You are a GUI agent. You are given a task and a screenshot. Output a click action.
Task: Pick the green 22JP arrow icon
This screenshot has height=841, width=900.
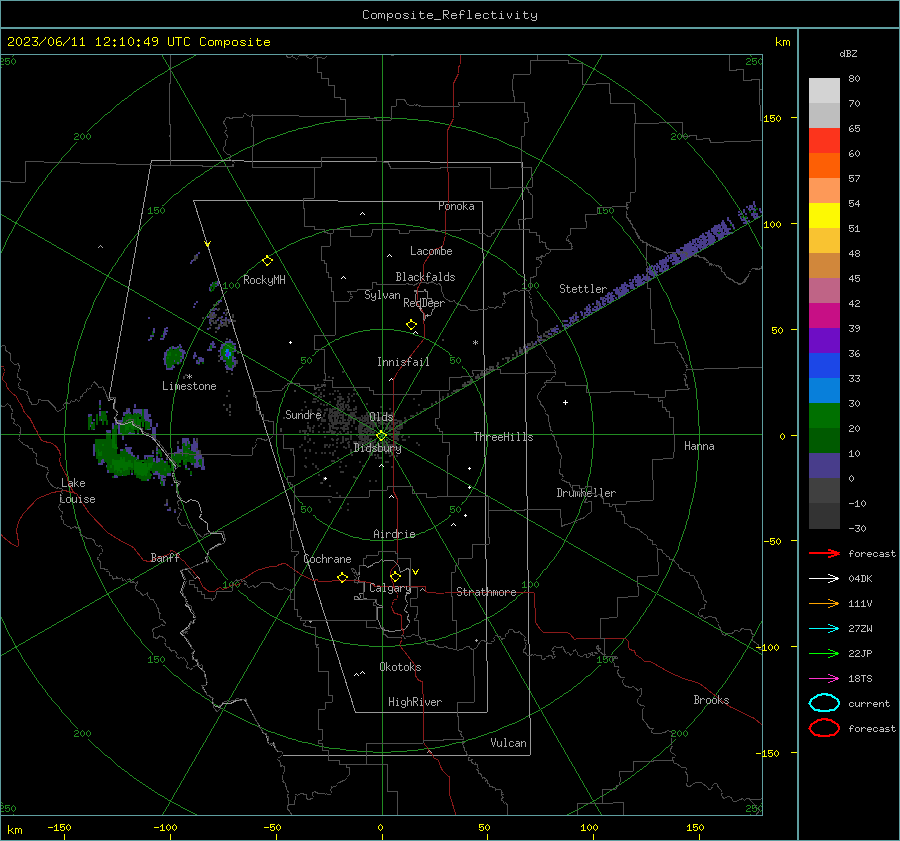824,653
